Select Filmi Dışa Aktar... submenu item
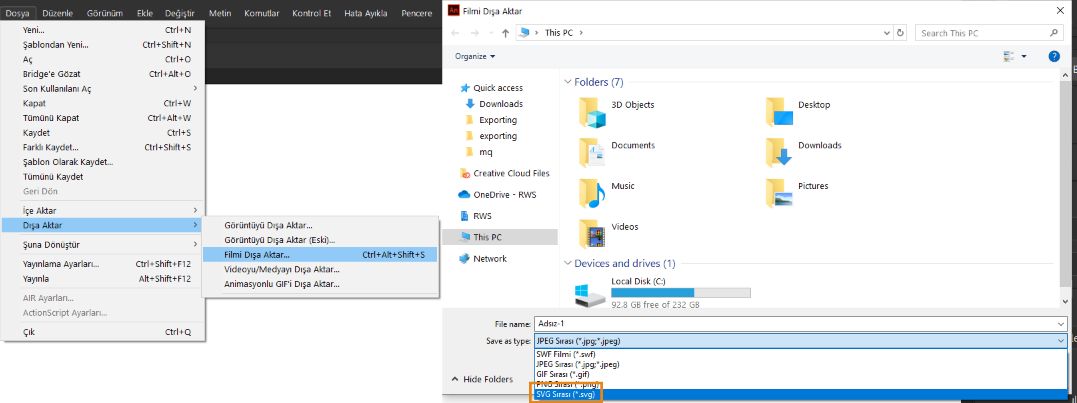 [x=320, y=255]
